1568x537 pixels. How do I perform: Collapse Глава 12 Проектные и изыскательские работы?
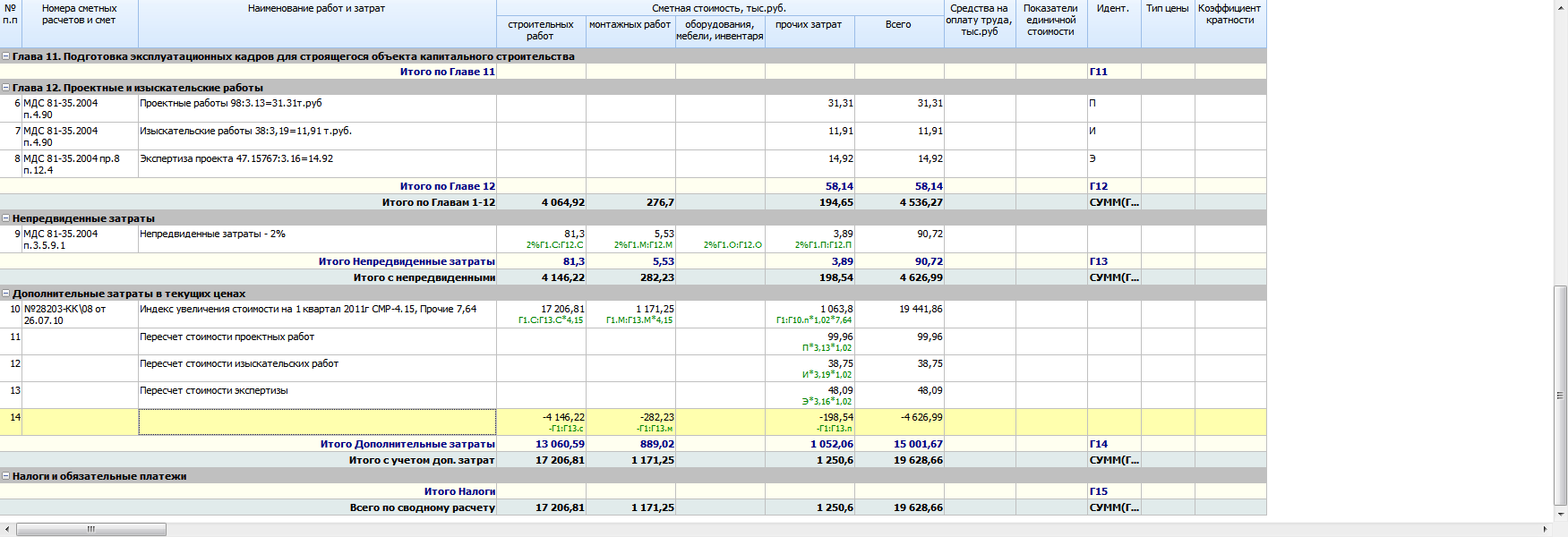pyautogui.click(x=6, y=88)
